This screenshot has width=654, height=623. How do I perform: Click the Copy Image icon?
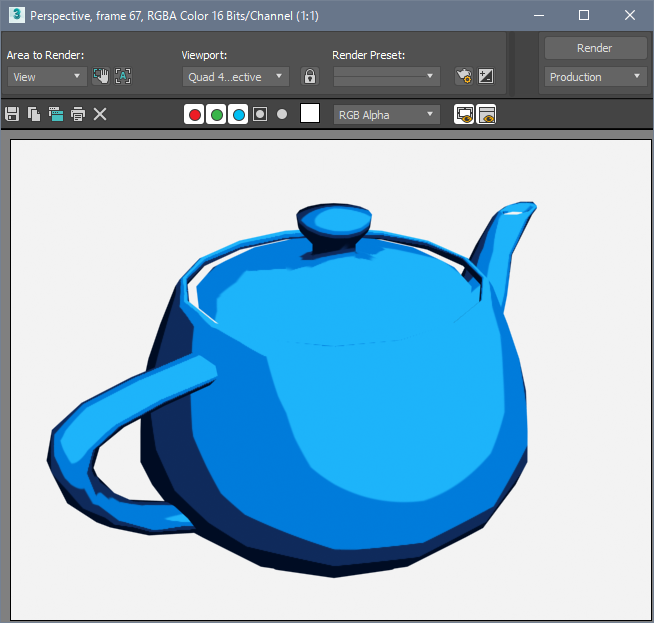pyautogui.click(x=34, y=115)
